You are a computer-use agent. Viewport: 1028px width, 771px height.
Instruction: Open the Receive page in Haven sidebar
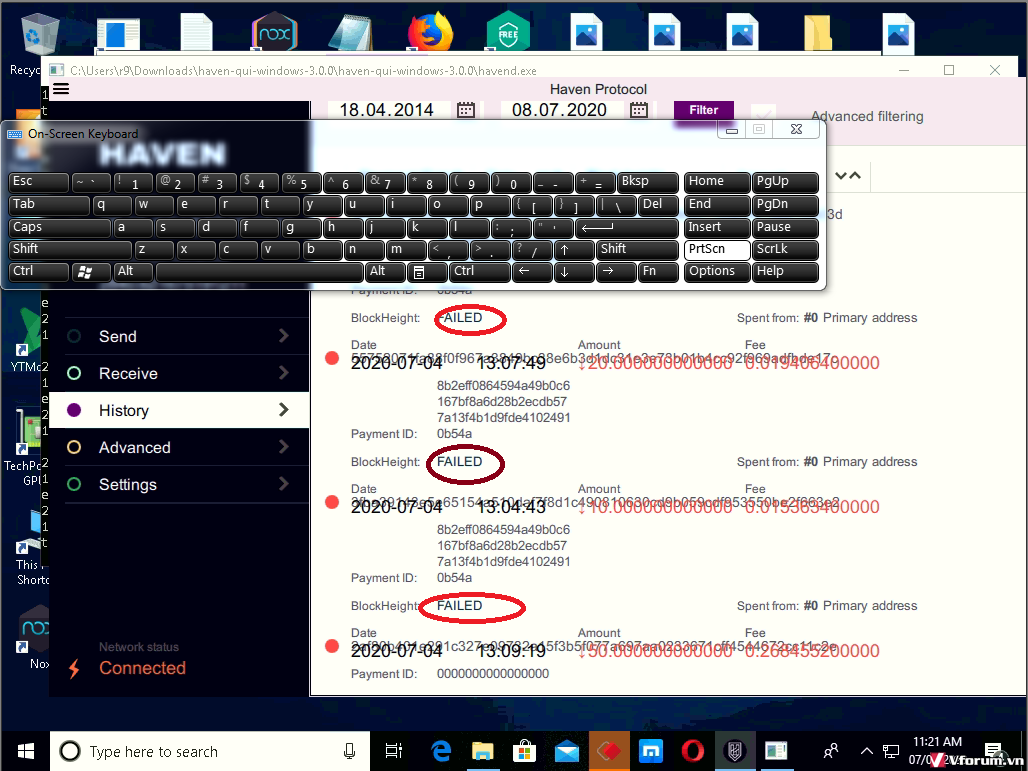click(179, 373)
